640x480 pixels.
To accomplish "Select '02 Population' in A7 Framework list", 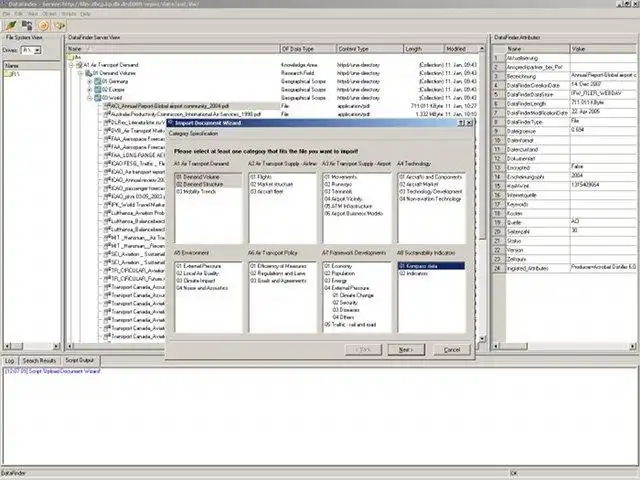I will coord(340,273).
